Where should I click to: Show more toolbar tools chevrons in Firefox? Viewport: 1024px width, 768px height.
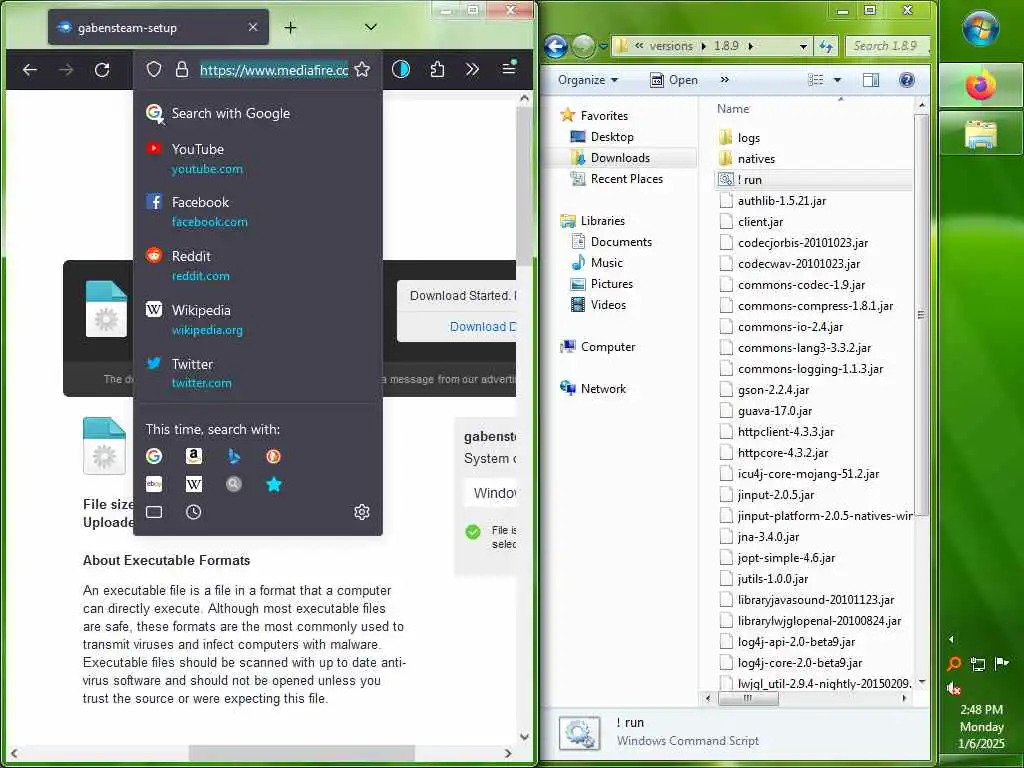(x=472, y=69)
